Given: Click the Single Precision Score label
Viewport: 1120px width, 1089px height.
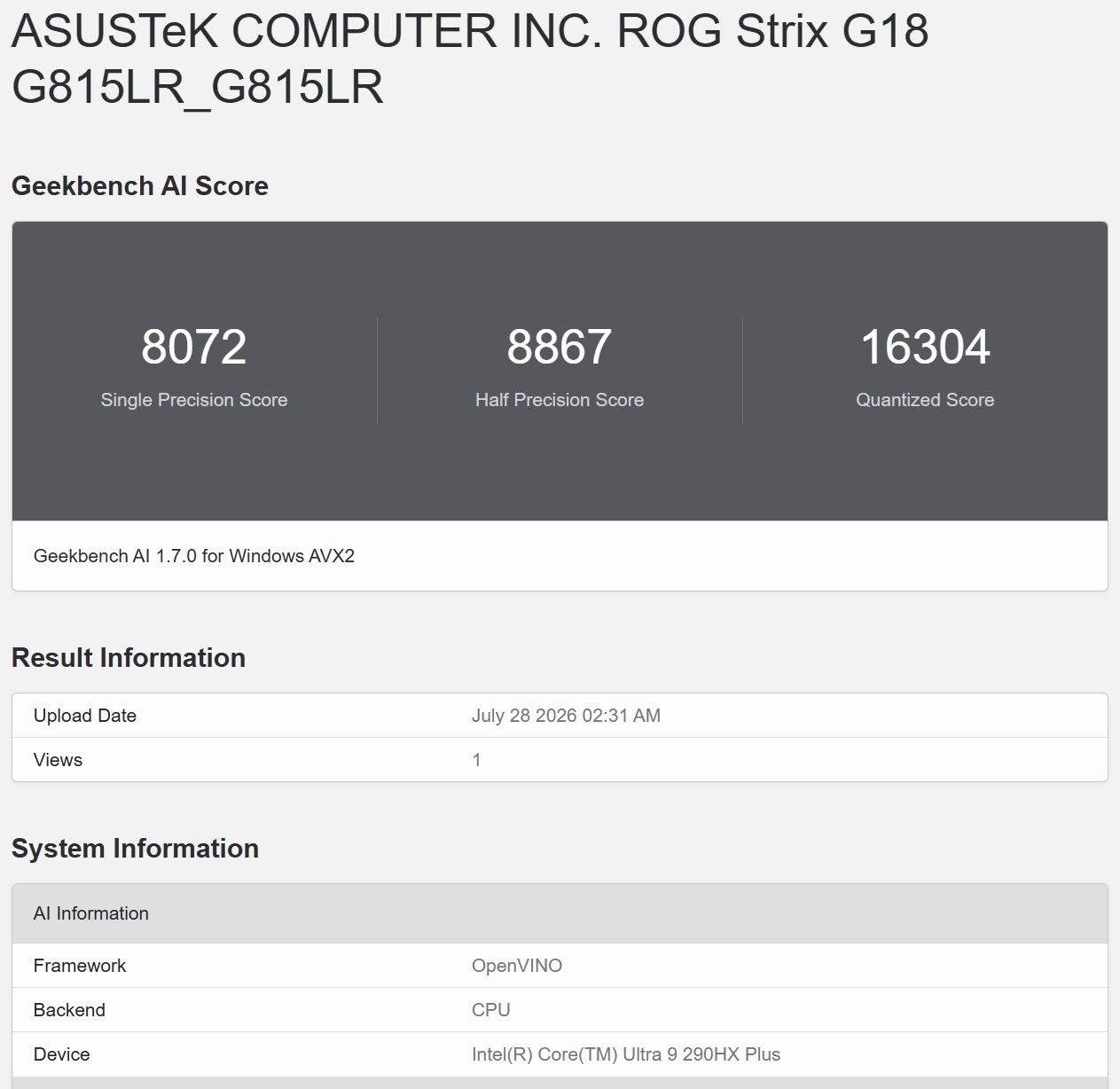Looking at the screenshot, I should click(194, 400).
